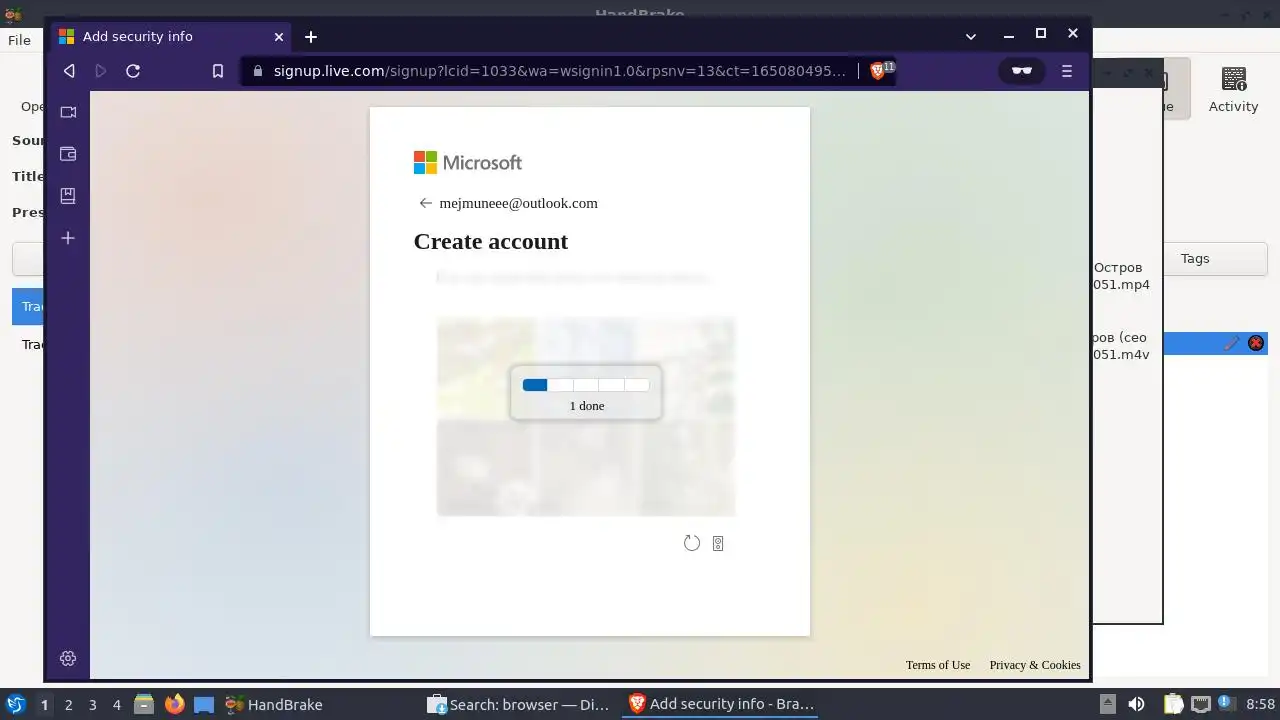Open the Brave hamburger menu
The height and width of the screenshot is (720, 1280).
click(1067, 71)
